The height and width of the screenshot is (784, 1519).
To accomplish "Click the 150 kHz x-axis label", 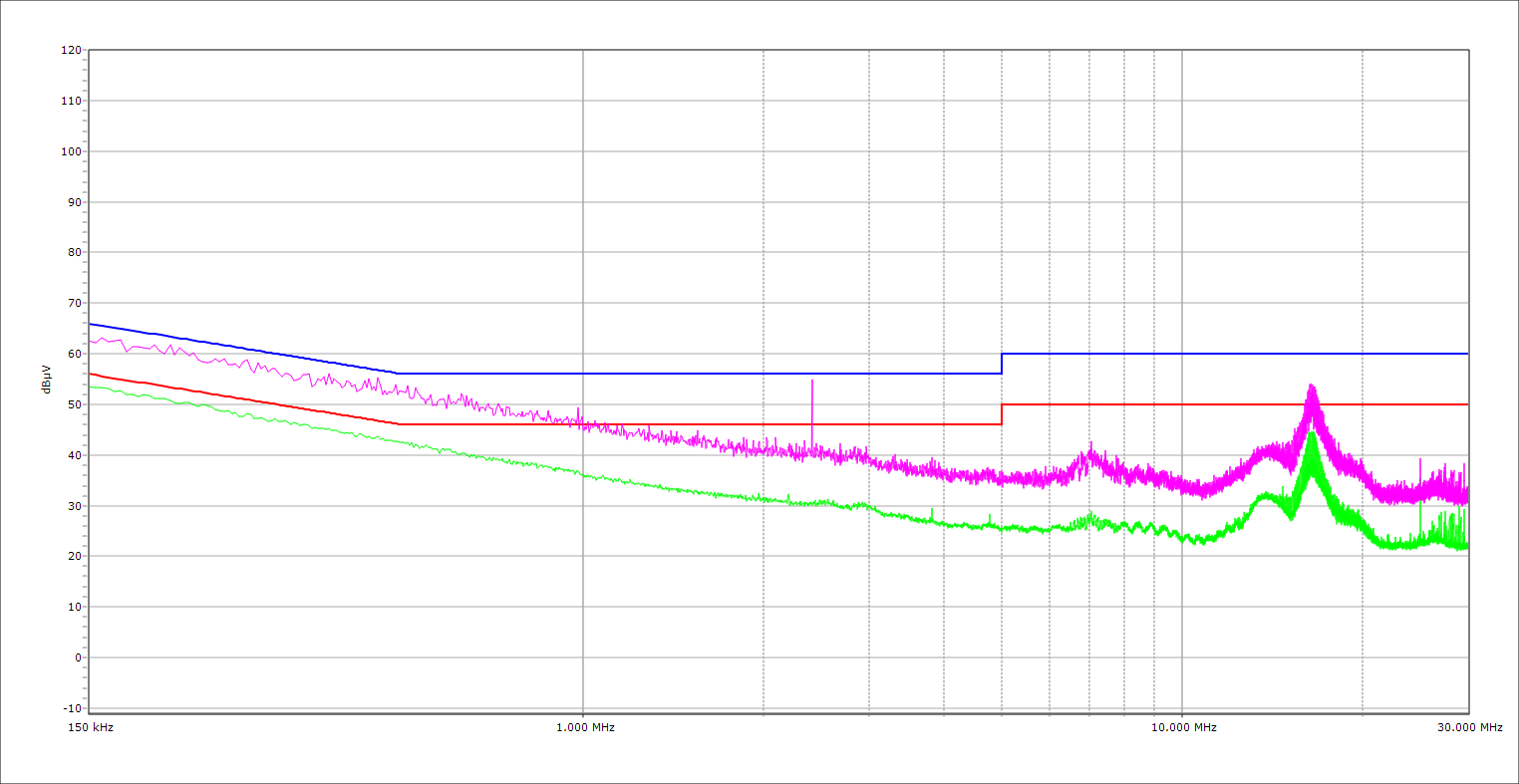I will click(x=91, y=727).
